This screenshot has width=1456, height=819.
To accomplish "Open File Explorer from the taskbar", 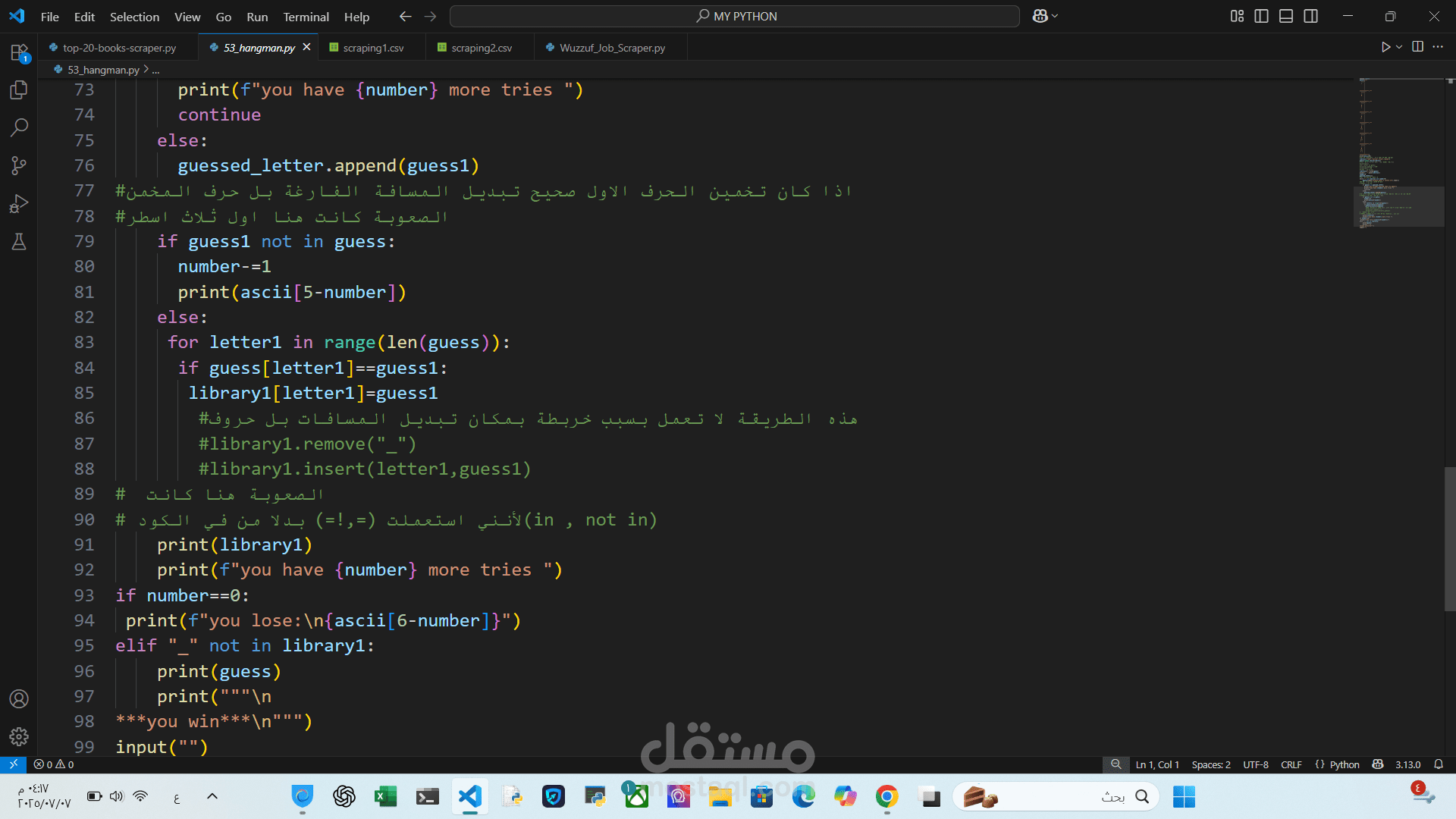I will coord(720,796).
